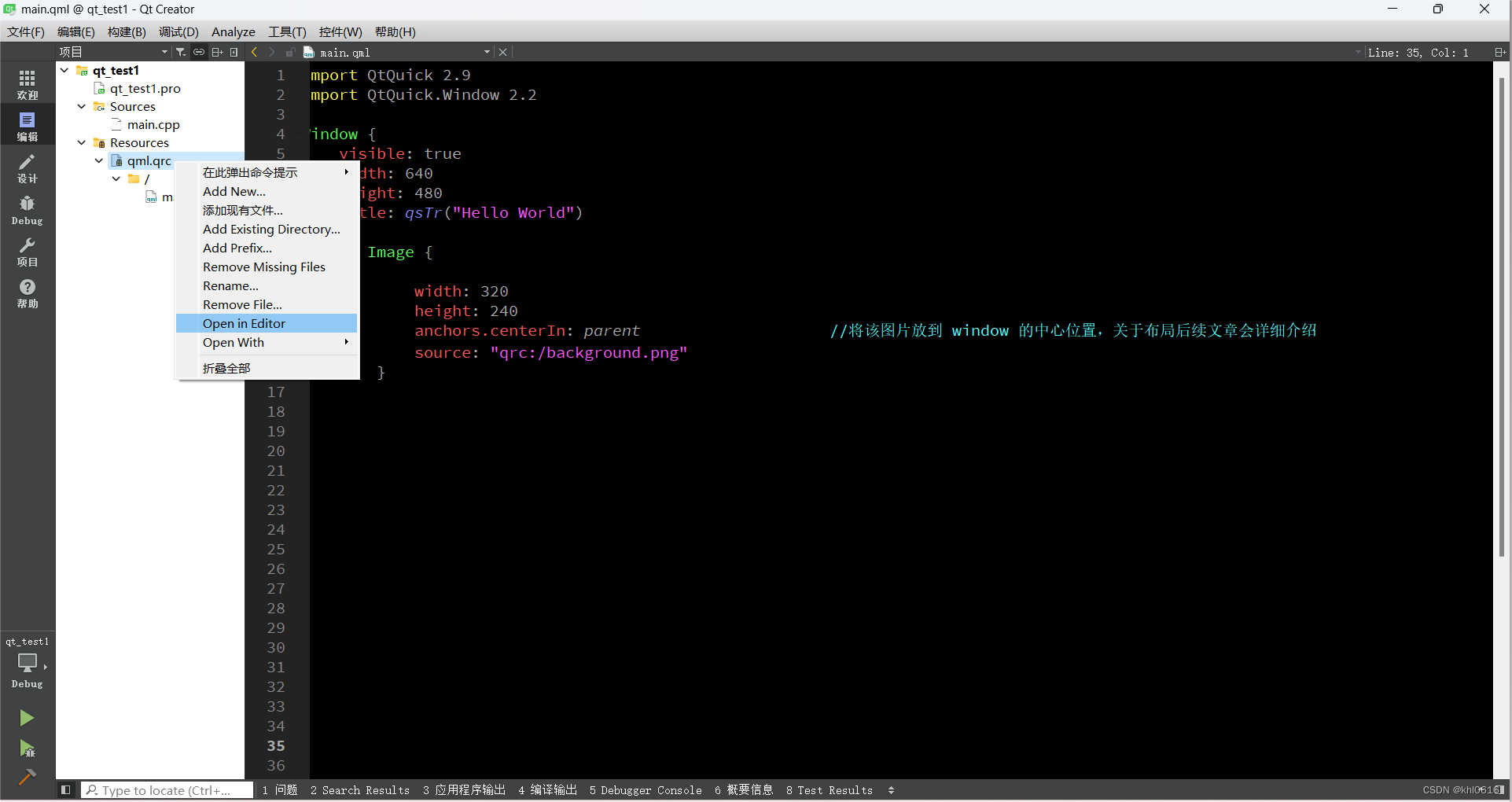Click the Type to locate search field
This screenshot has height=802, width=1512.
(x=166, y=789)
